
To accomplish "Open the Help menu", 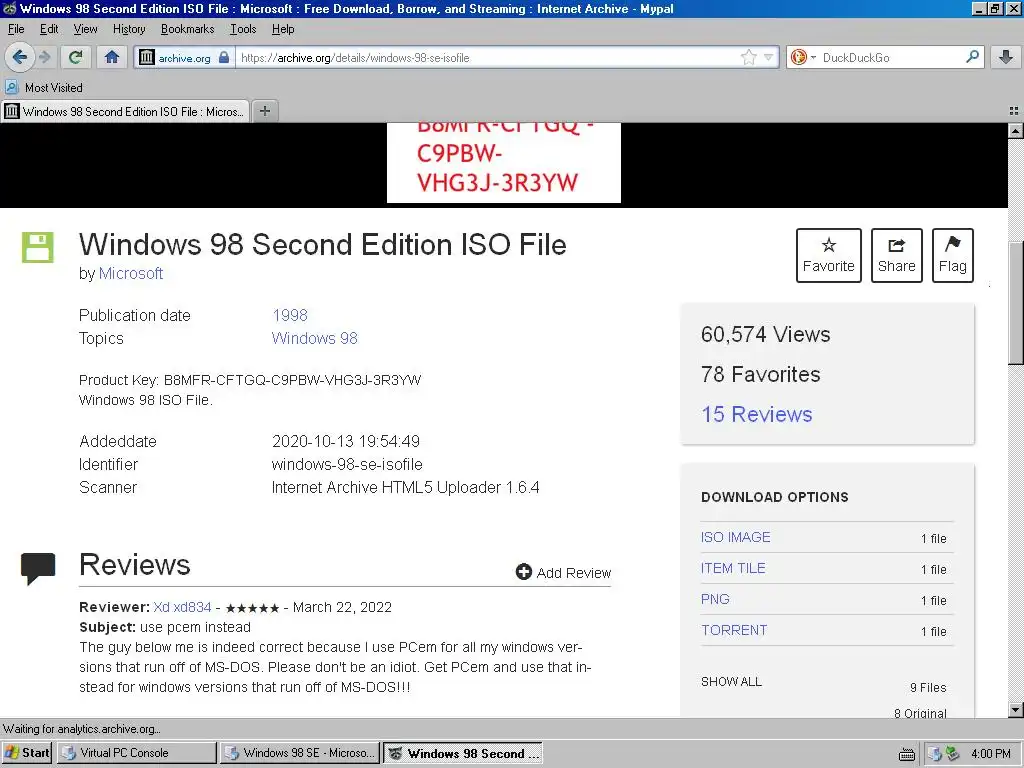I will (283, 29).
